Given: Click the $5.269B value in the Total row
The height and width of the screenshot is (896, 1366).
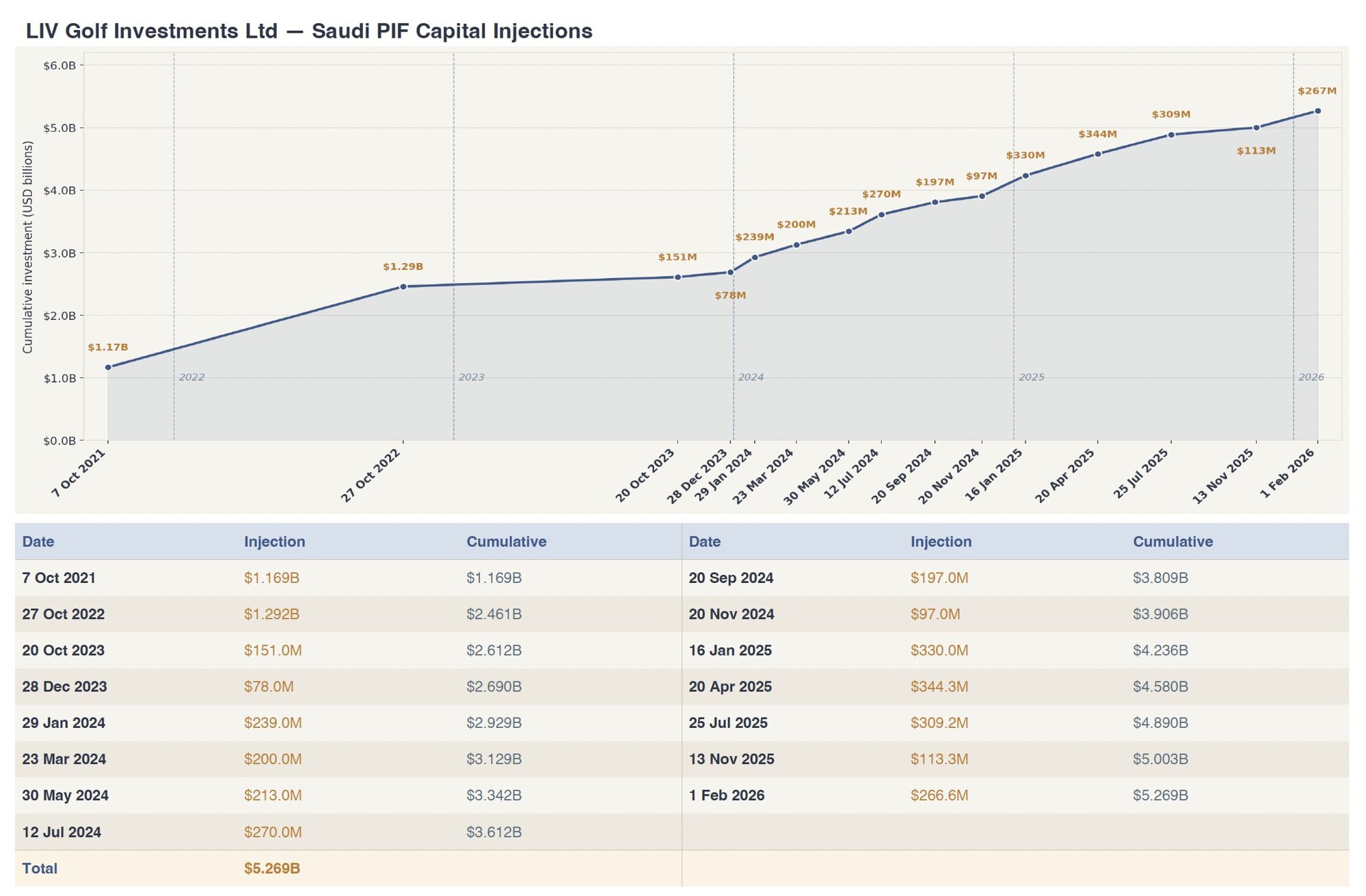Looking at the screenshot, I should [272, 869].
